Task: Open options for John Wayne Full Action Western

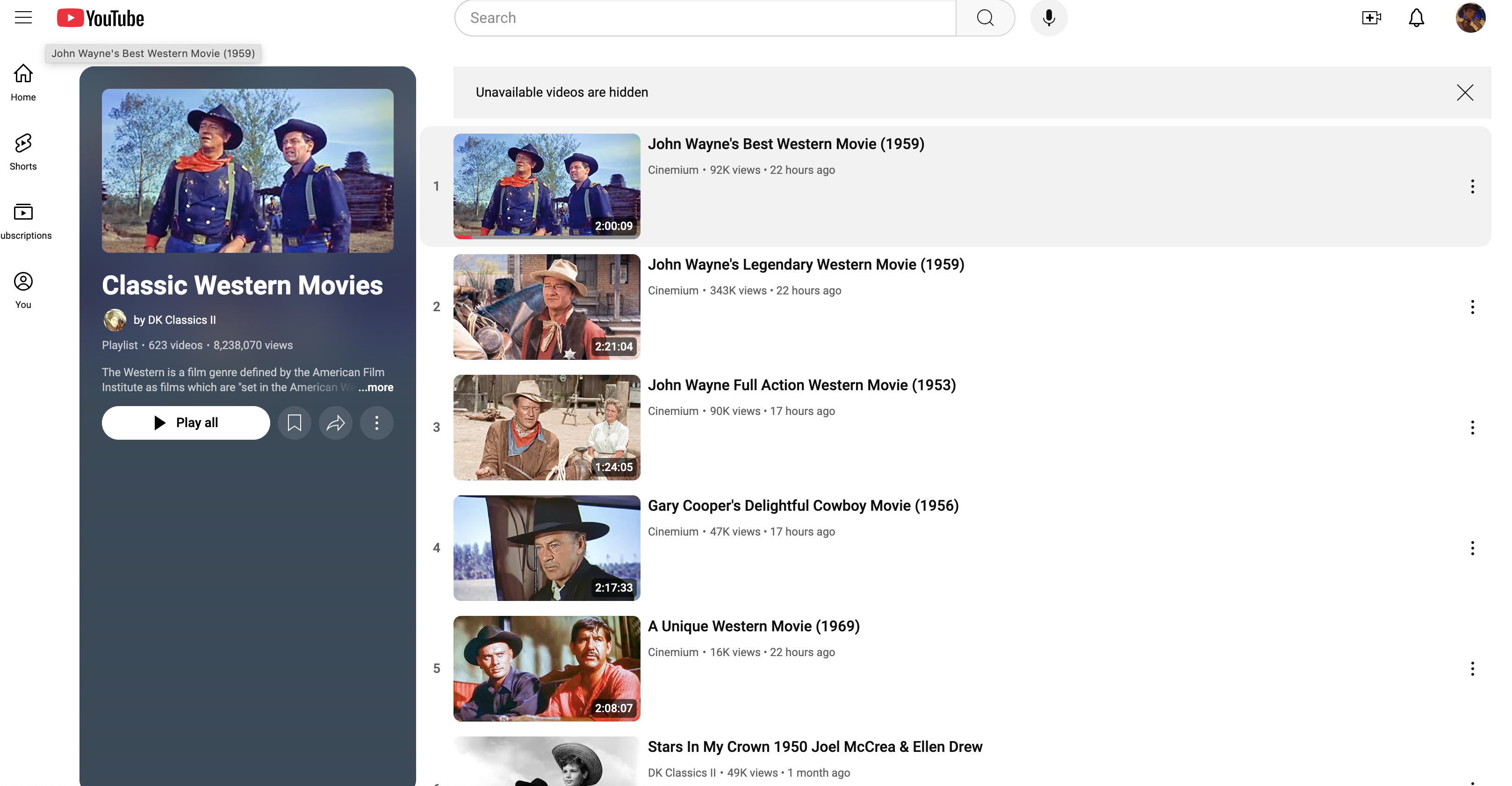Action: pos(1472,428)
